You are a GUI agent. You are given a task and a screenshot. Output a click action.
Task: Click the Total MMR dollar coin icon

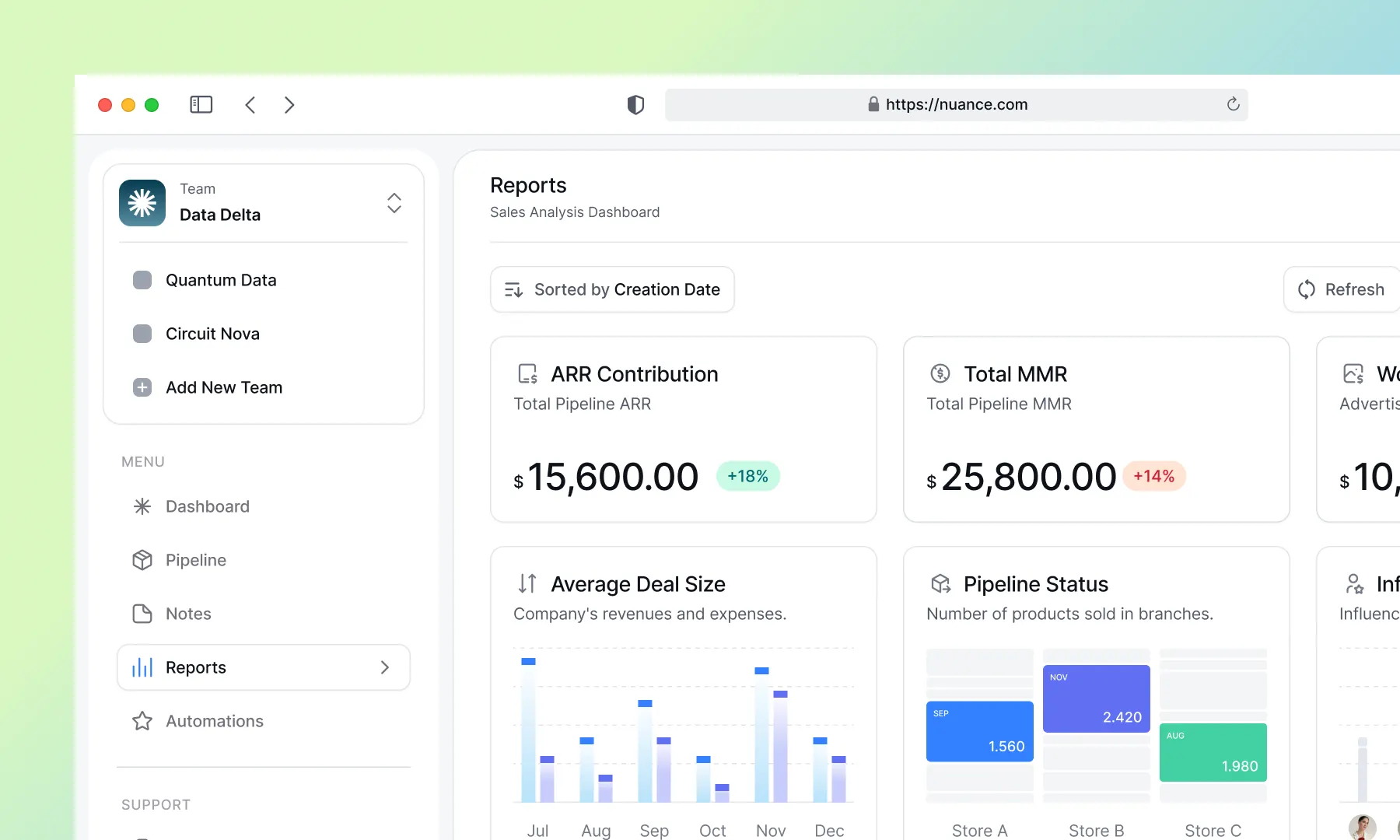tap(940, 374)
